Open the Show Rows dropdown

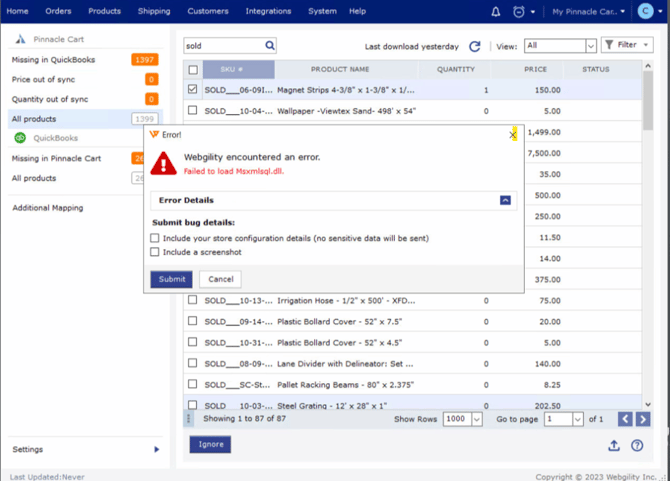tap(463, 419)
